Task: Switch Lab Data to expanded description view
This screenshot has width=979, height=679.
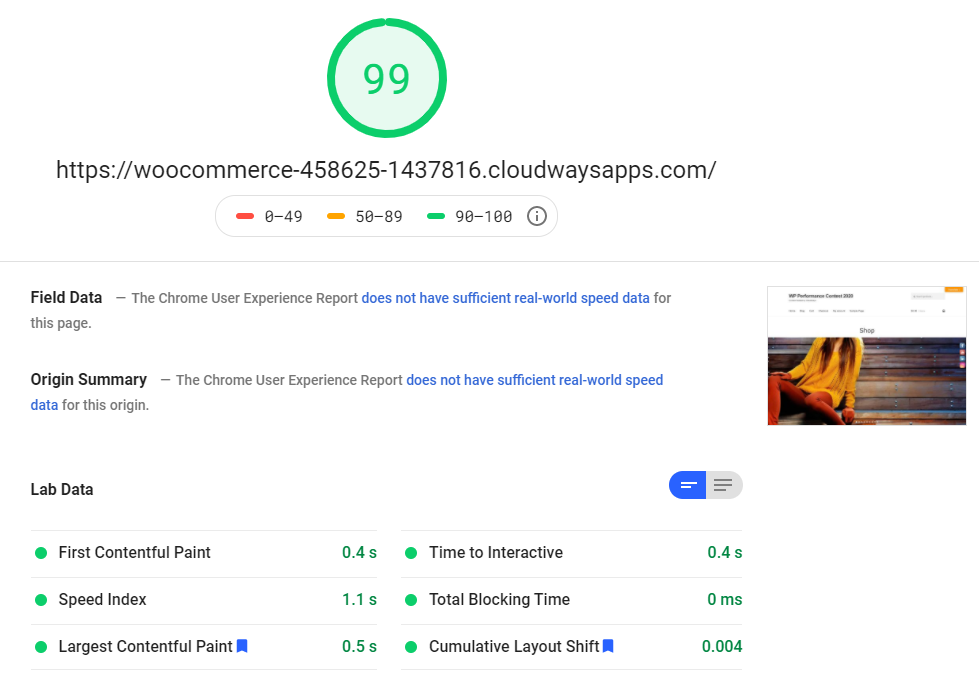Action: (x=724, y=485)
